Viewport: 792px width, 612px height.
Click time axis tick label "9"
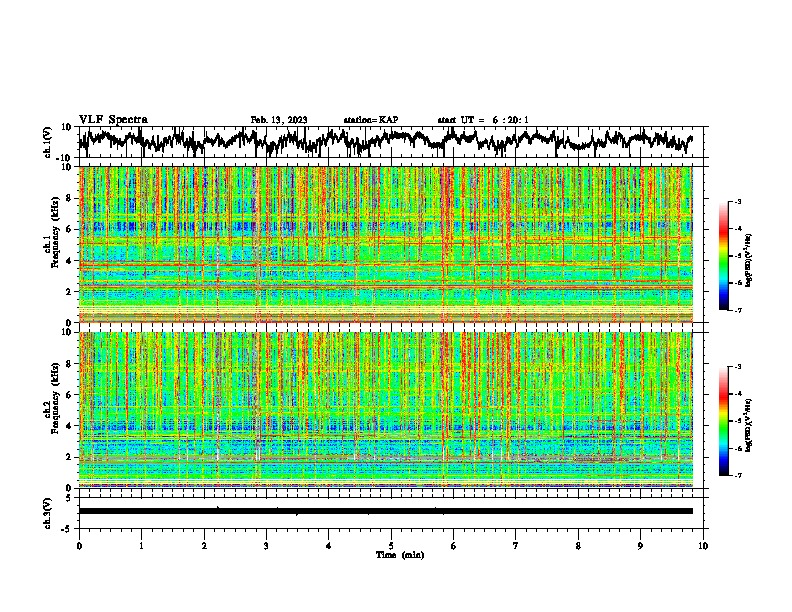pos(640,546)
